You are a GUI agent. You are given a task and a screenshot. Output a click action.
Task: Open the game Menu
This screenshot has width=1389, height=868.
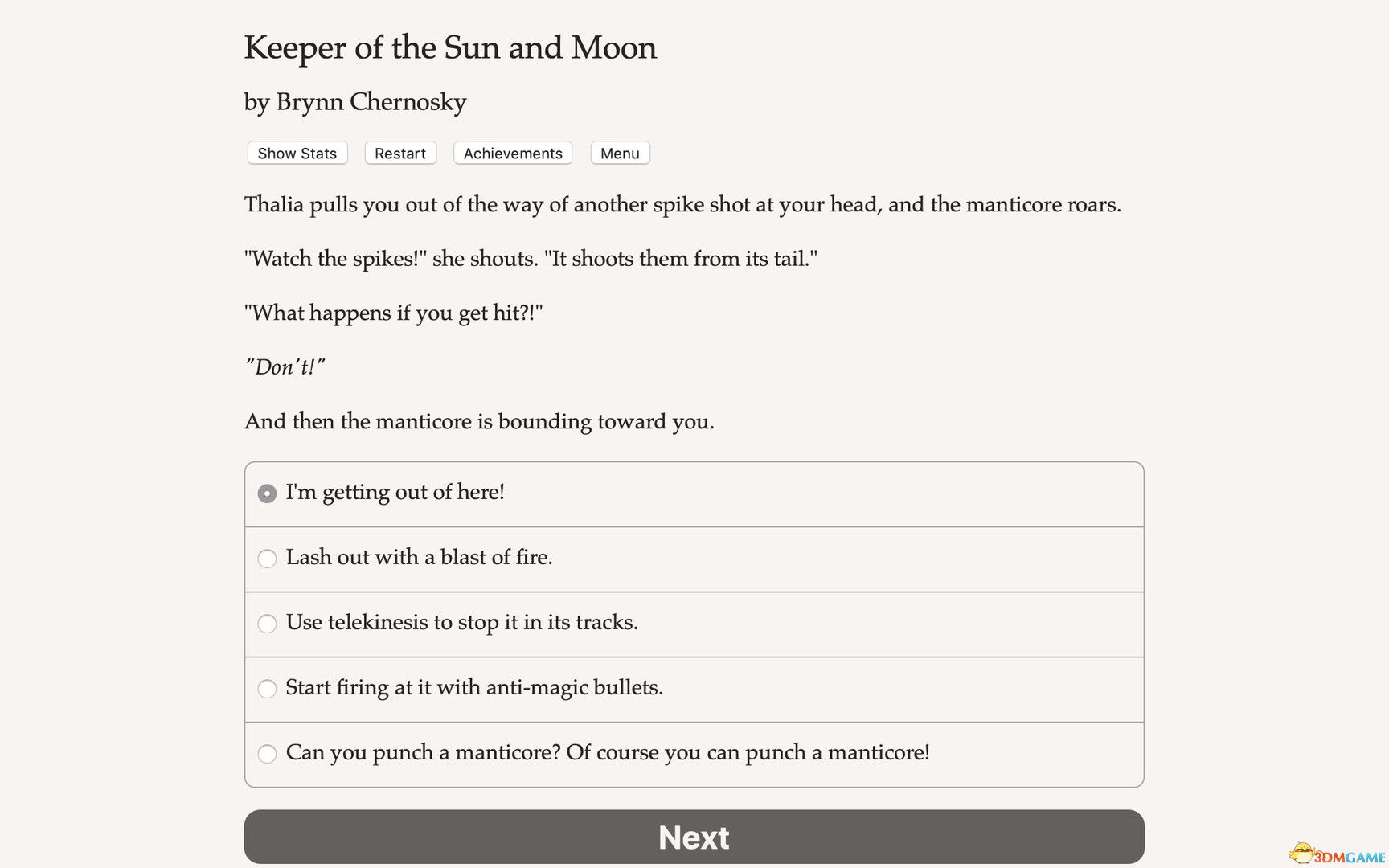pyautogui.click(x=619, y=153)
